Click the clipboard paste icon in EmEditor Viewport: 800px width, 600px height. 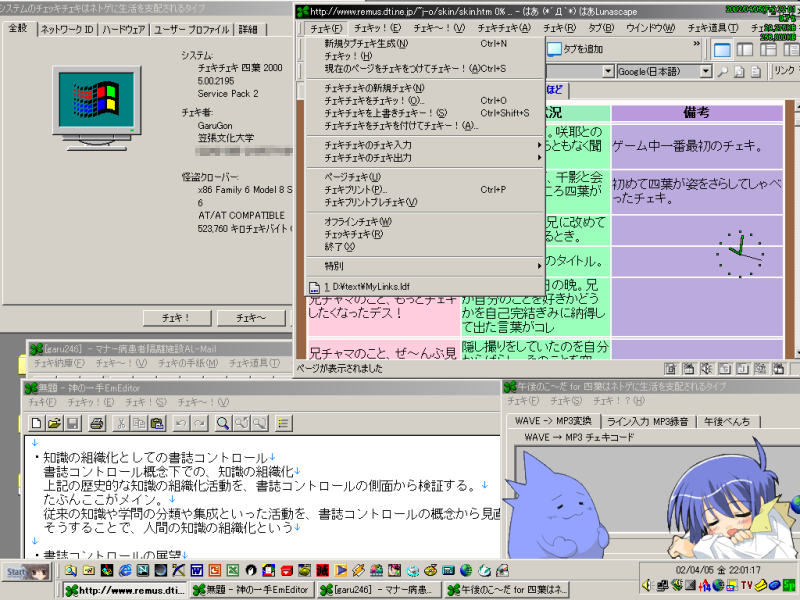[x=157, y=423]
